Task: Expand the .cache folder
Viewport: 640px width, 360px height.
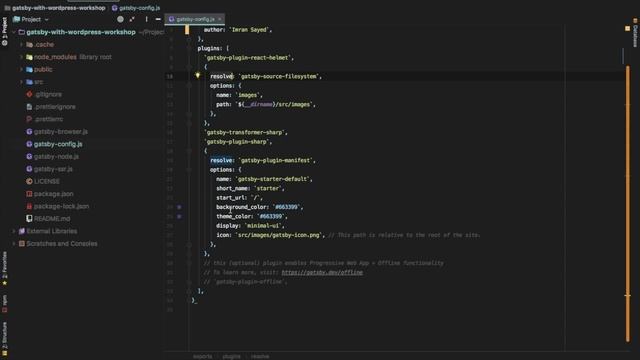Action: coord(21,44)
